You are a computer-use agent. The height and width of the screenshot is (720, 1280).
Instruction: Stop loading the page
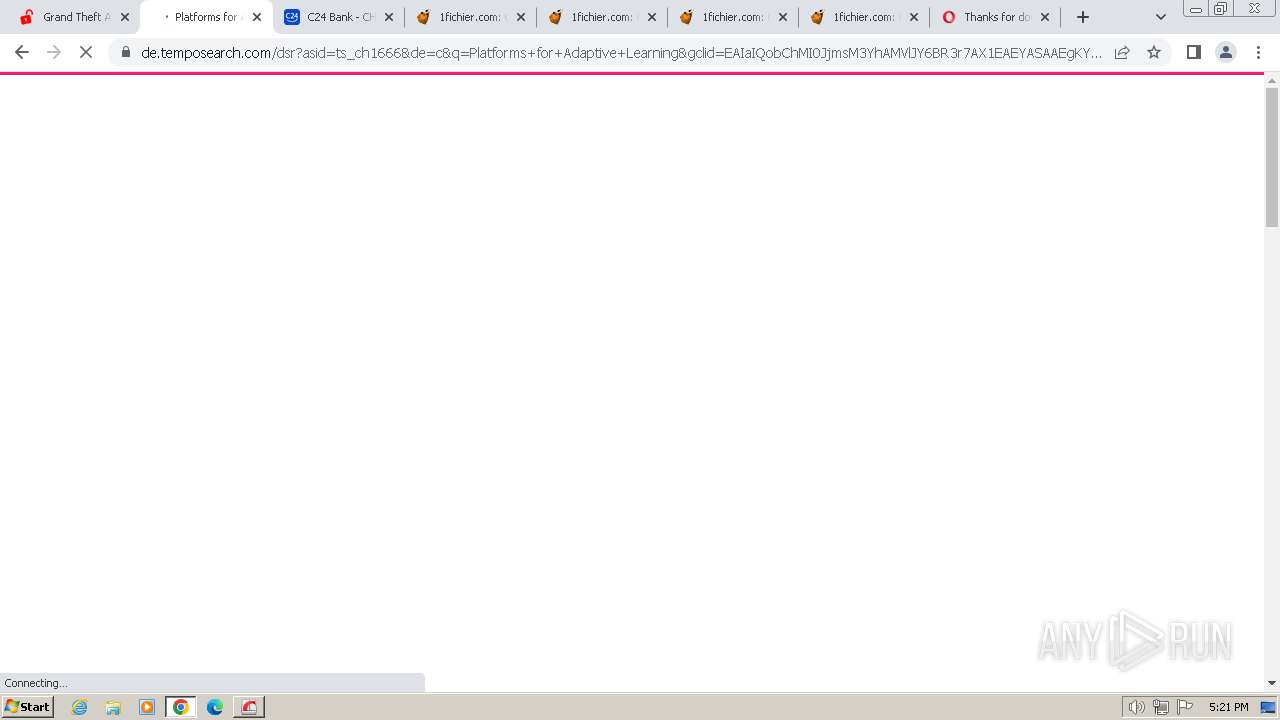click(x=86, y=52)
